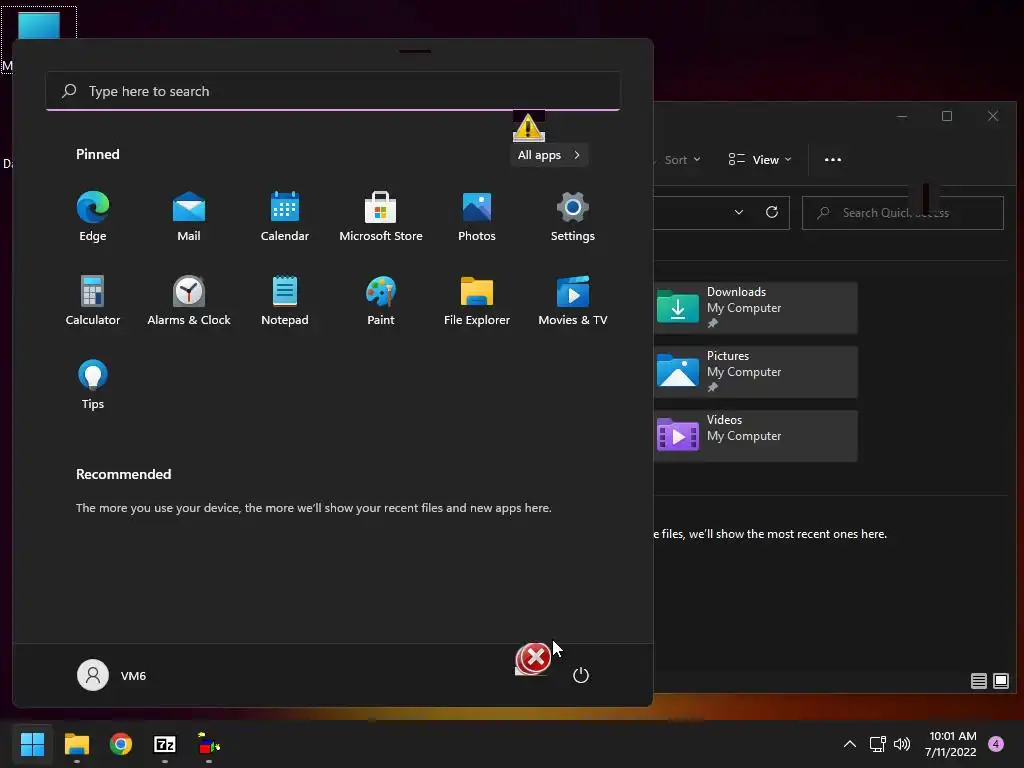Launch Movies & TV
Viewport: 1024px width, 768px height.
click(573, 300)
